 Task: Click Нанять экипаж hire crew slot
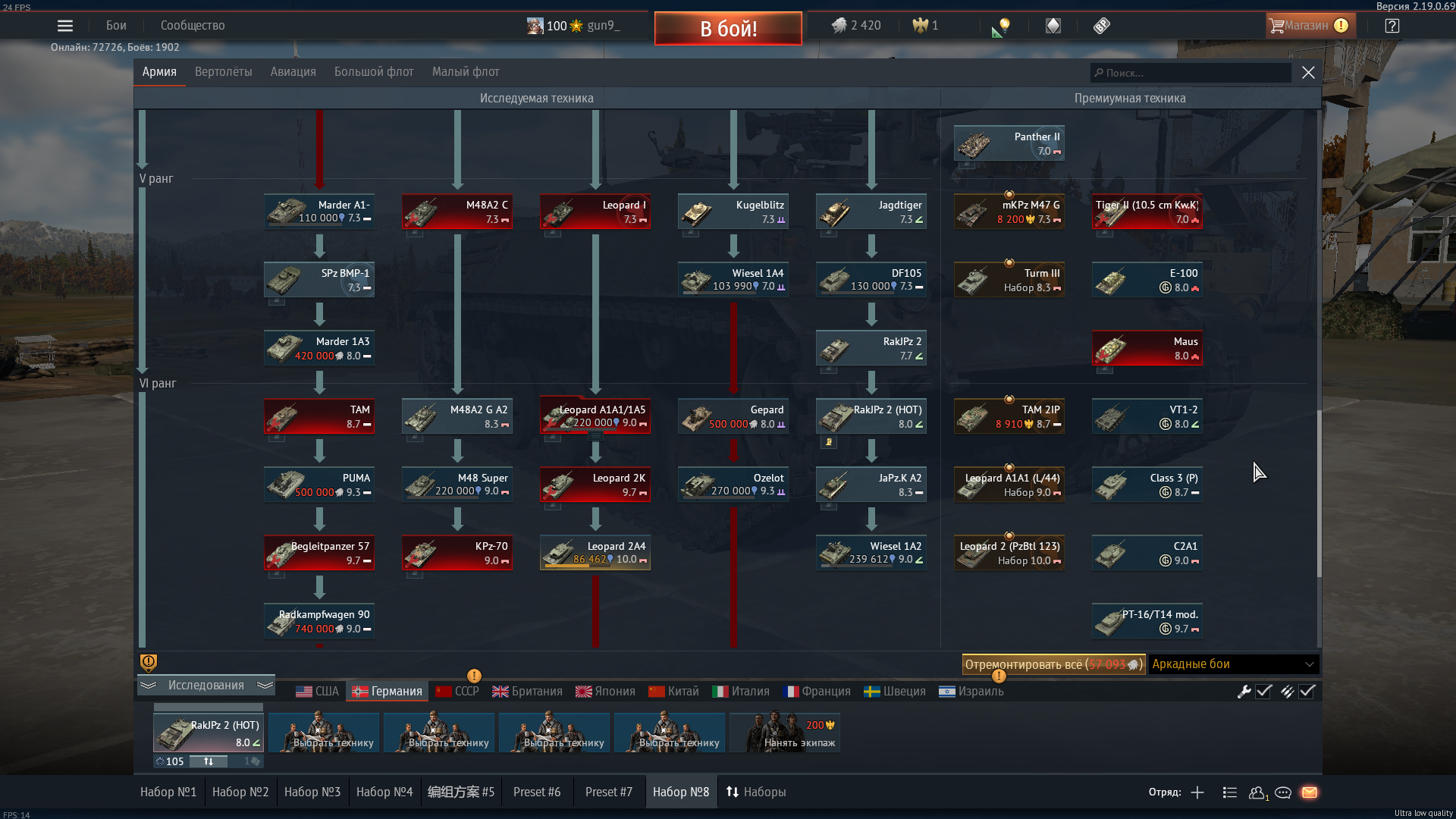(785, 733)
